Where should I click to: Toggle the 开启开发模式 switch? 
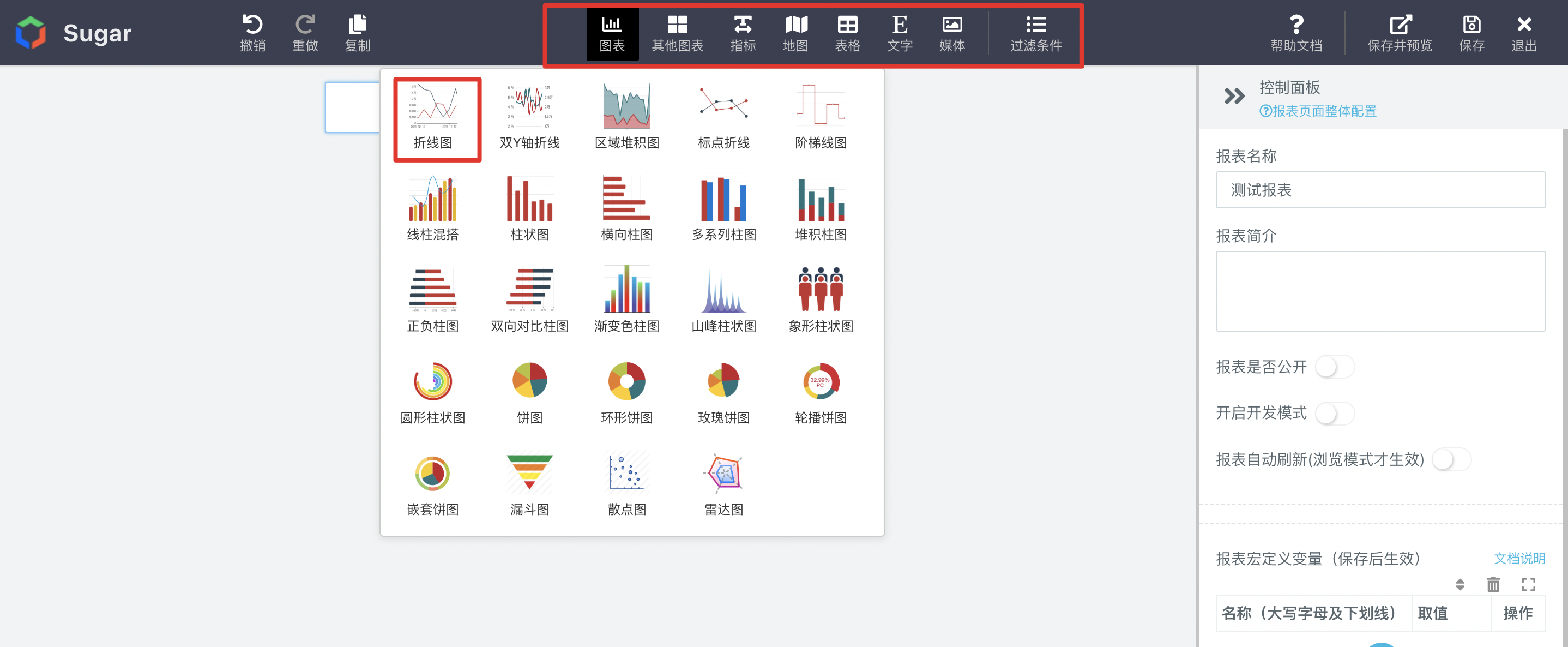coord(1334,413)
